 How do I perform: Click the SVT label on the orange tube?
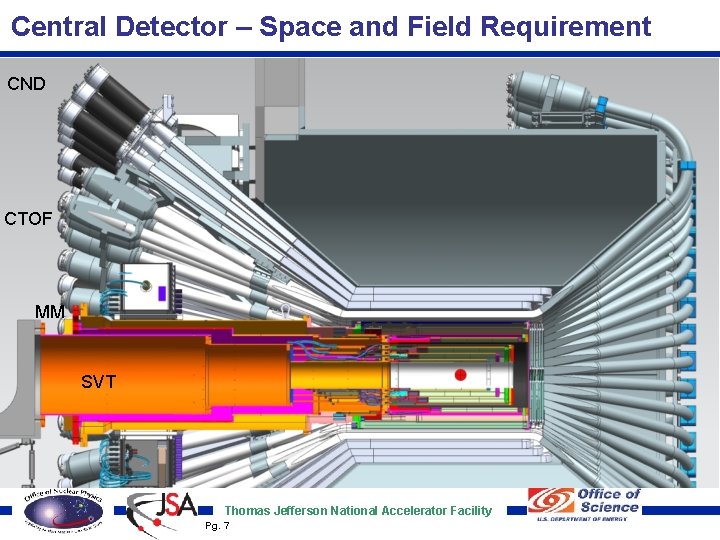click(x=99, y=382)
